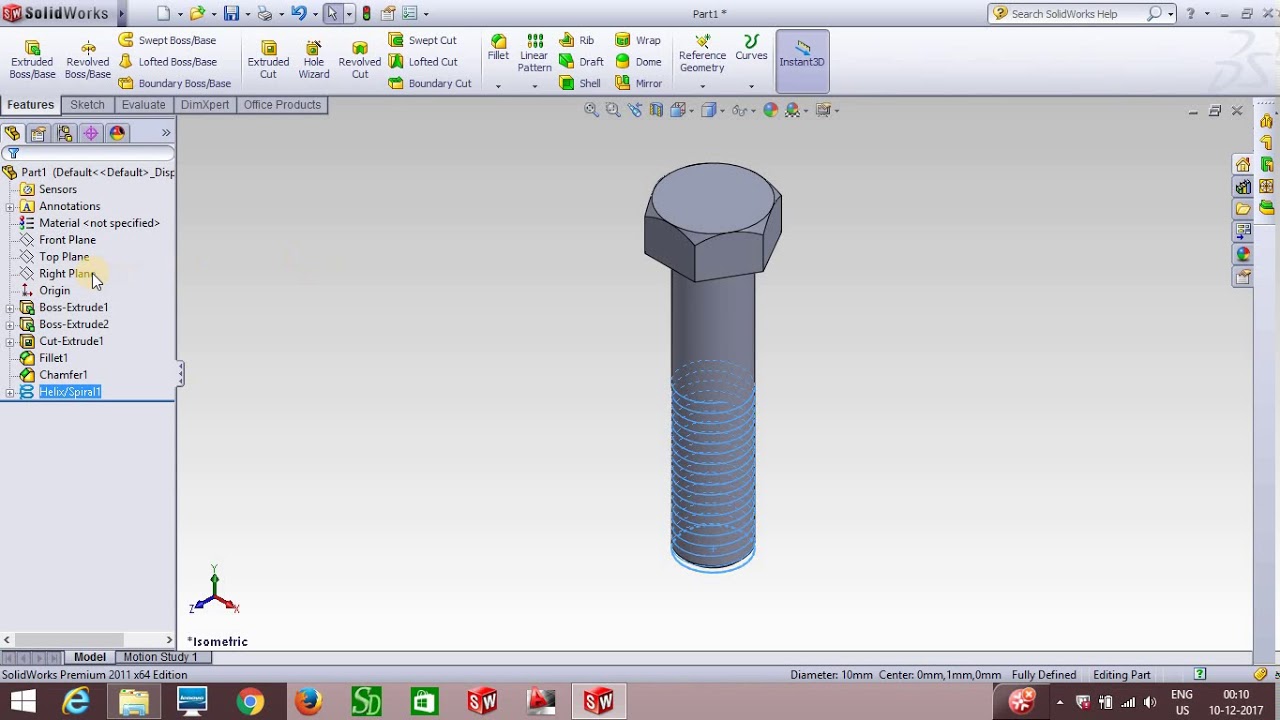
Task: Switch to the Evaluate tab
Action: (x=143, y=105)
